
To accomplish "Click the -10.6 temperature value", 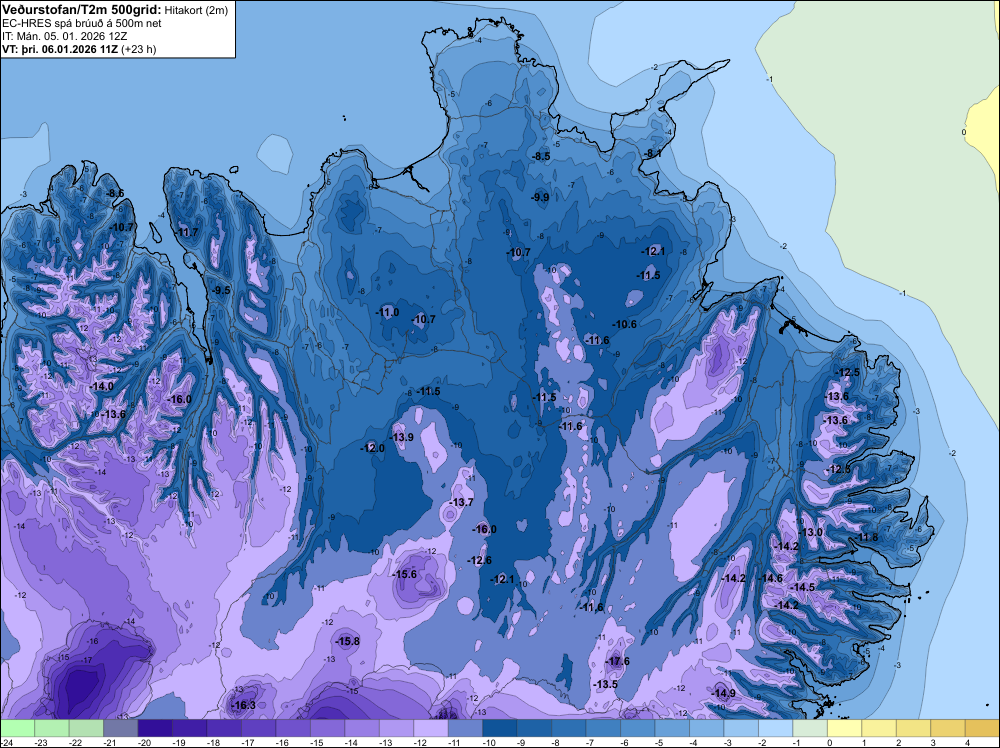I will point(625,324).
